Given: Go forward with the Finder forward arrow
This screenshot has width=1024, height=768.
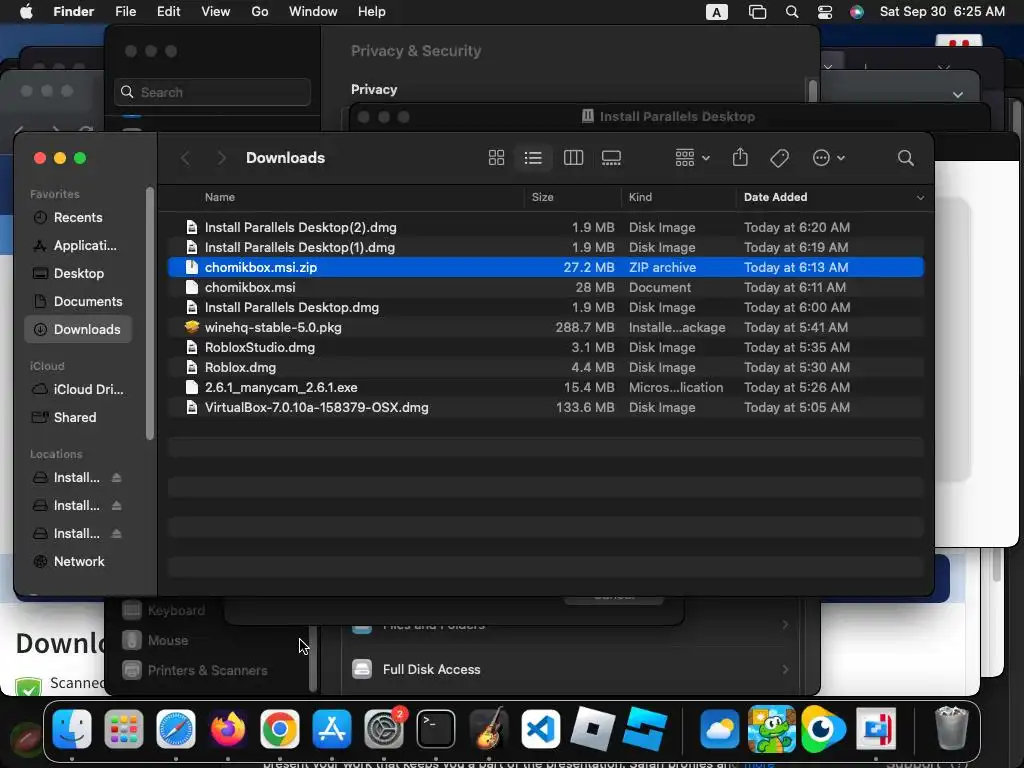Looking at the screenshot, I should click(x=221, y=158).
